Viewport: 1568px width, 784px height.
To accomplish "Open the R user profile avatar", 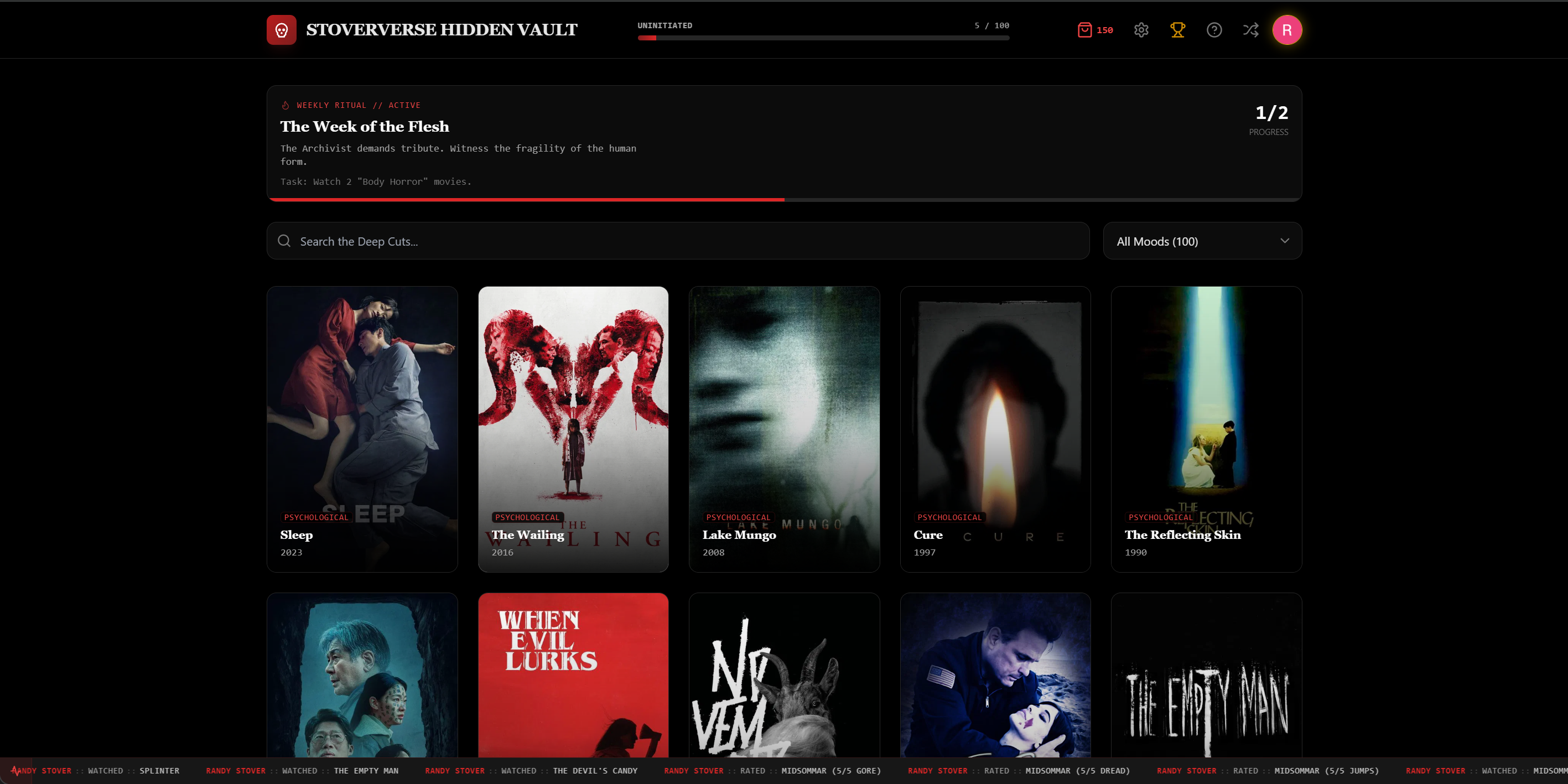I will 1287,30.
